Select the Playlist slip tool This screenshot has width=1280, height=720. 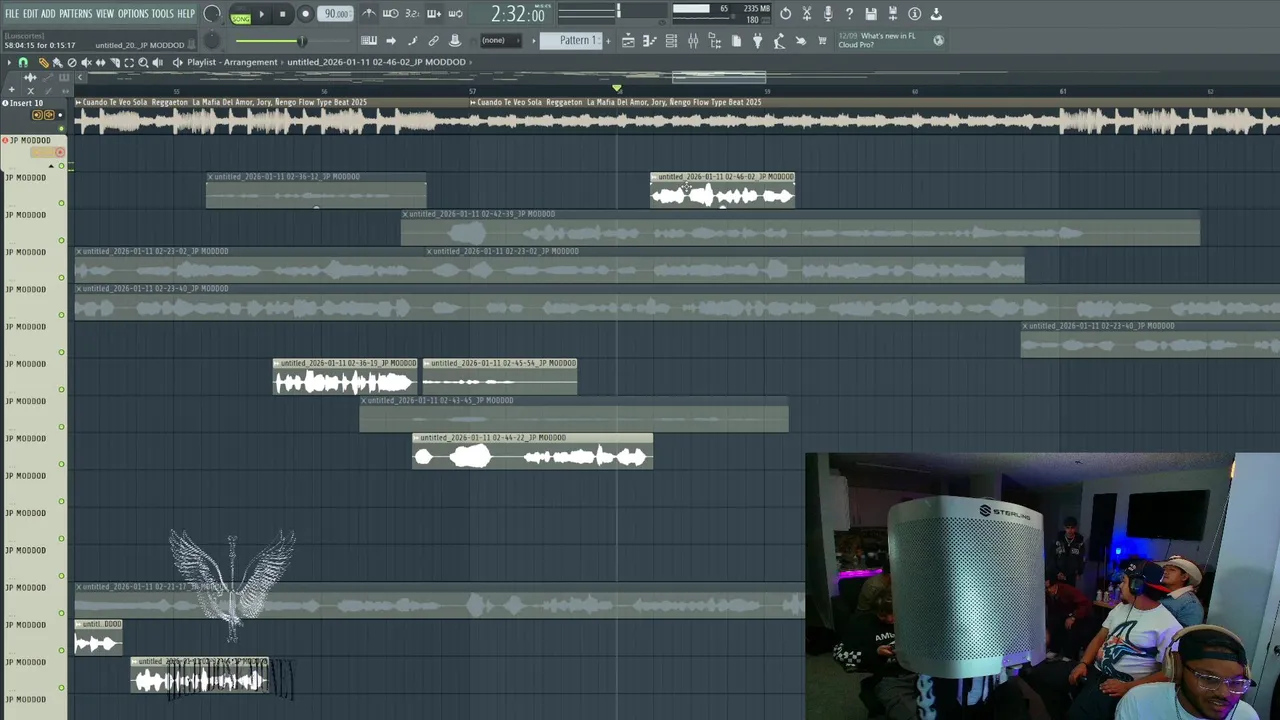point(100,62)
